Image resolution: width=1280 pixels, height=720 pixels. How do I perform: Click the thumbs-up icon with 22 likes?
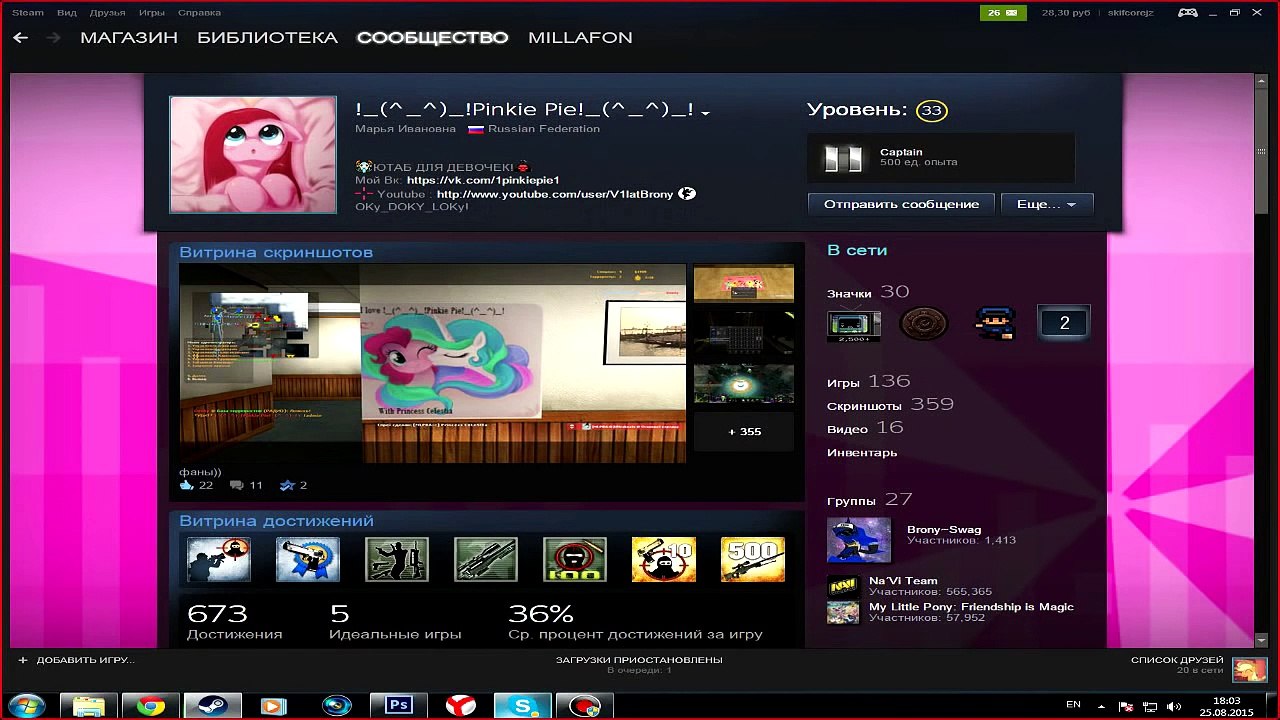click(x=187, y=485)
